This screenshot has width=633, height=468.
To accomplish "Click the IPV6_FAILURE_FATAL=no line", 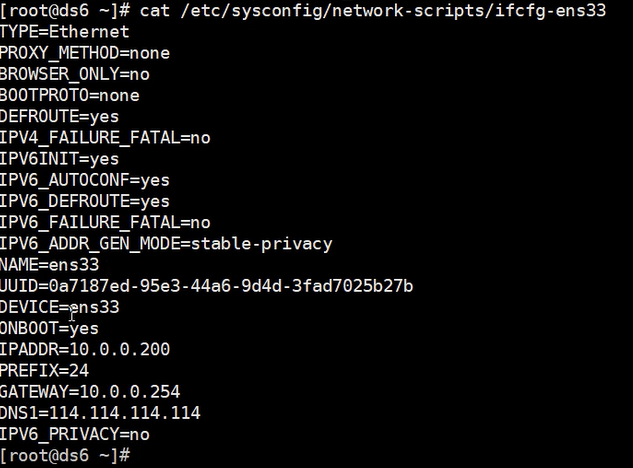I will (105, 223).
